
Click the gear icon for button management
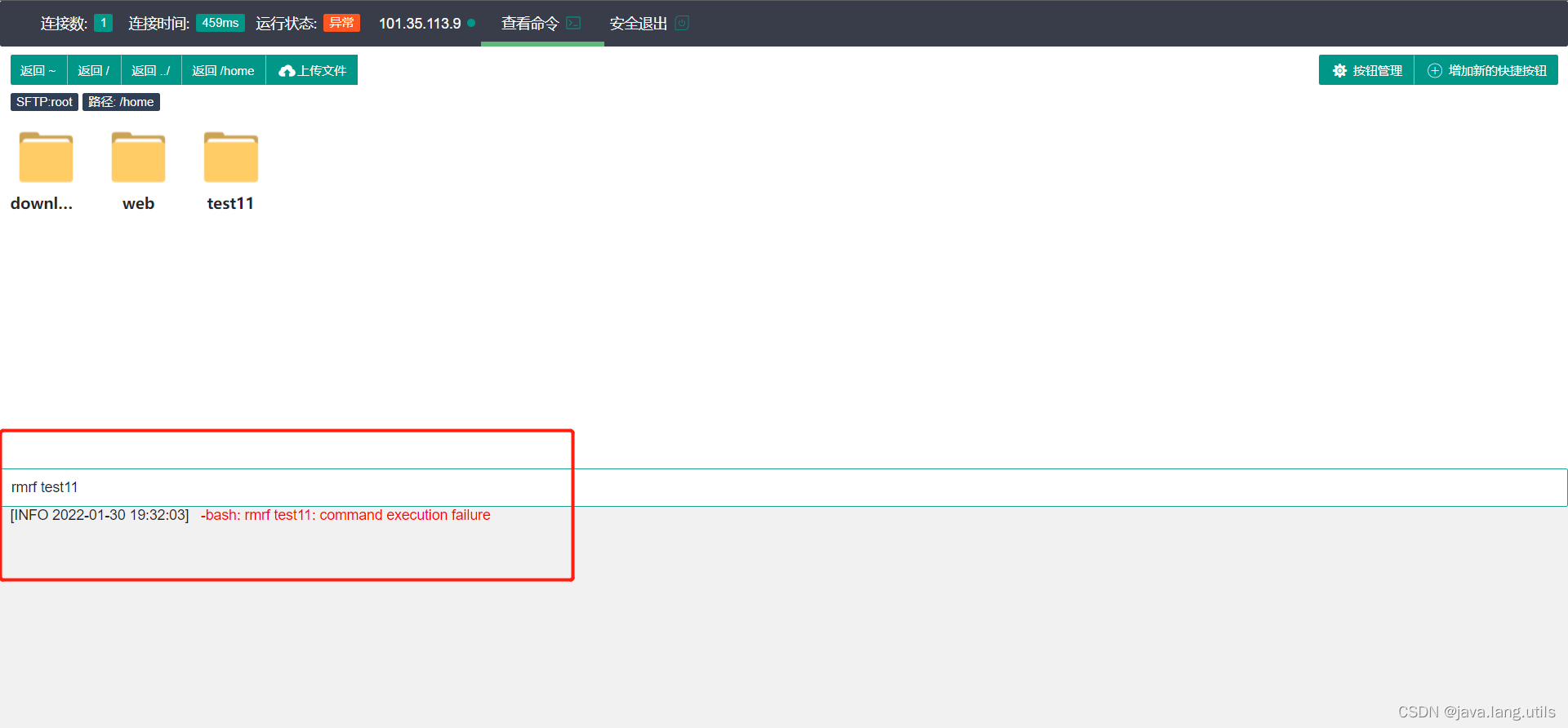tap(1339, 71)
